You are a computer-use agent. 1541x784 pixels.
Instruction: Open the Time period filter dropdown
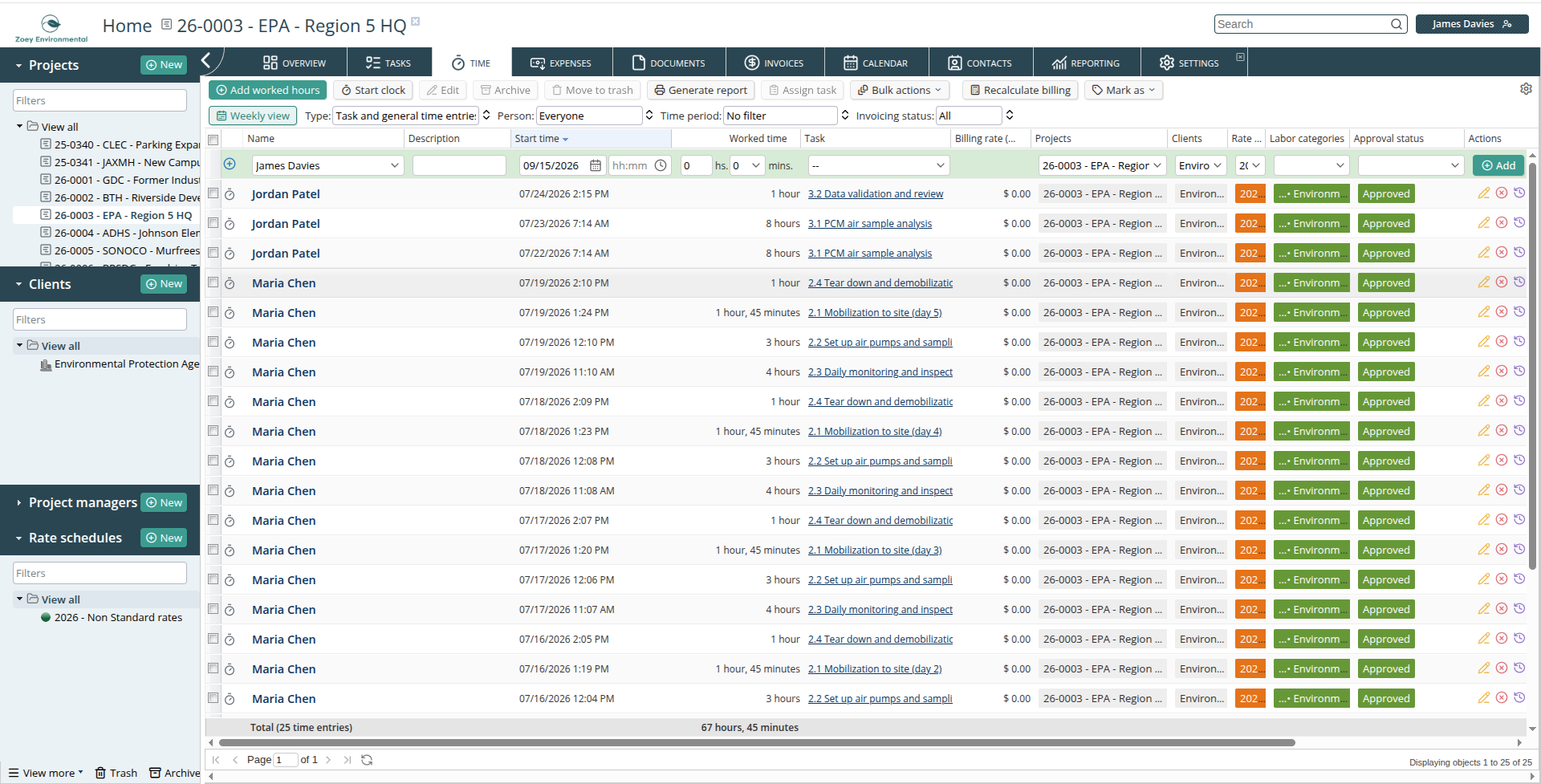tap(786, 116)
